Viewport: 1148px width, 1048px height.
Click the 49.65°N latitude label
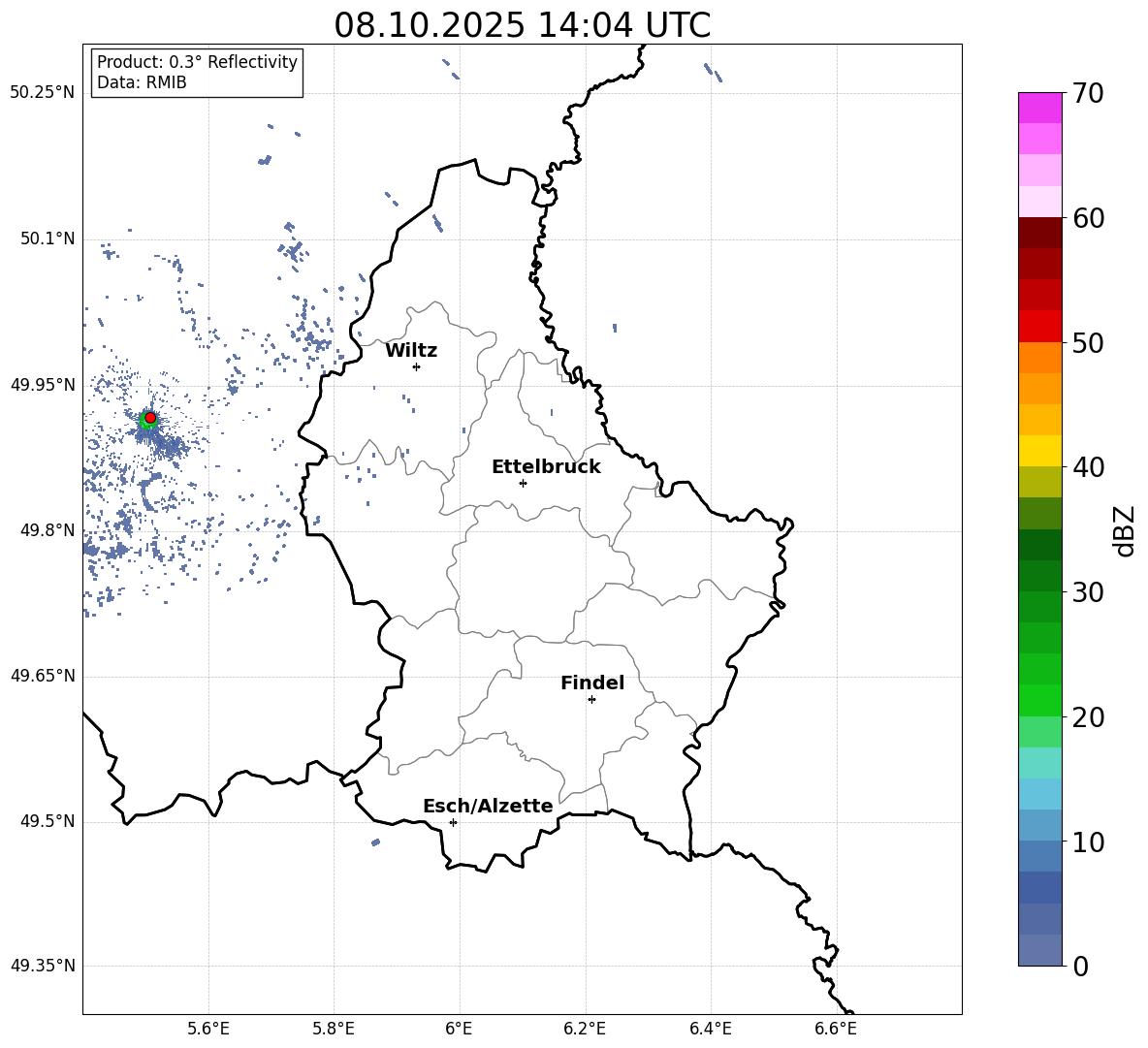click(x=43, y=676)
